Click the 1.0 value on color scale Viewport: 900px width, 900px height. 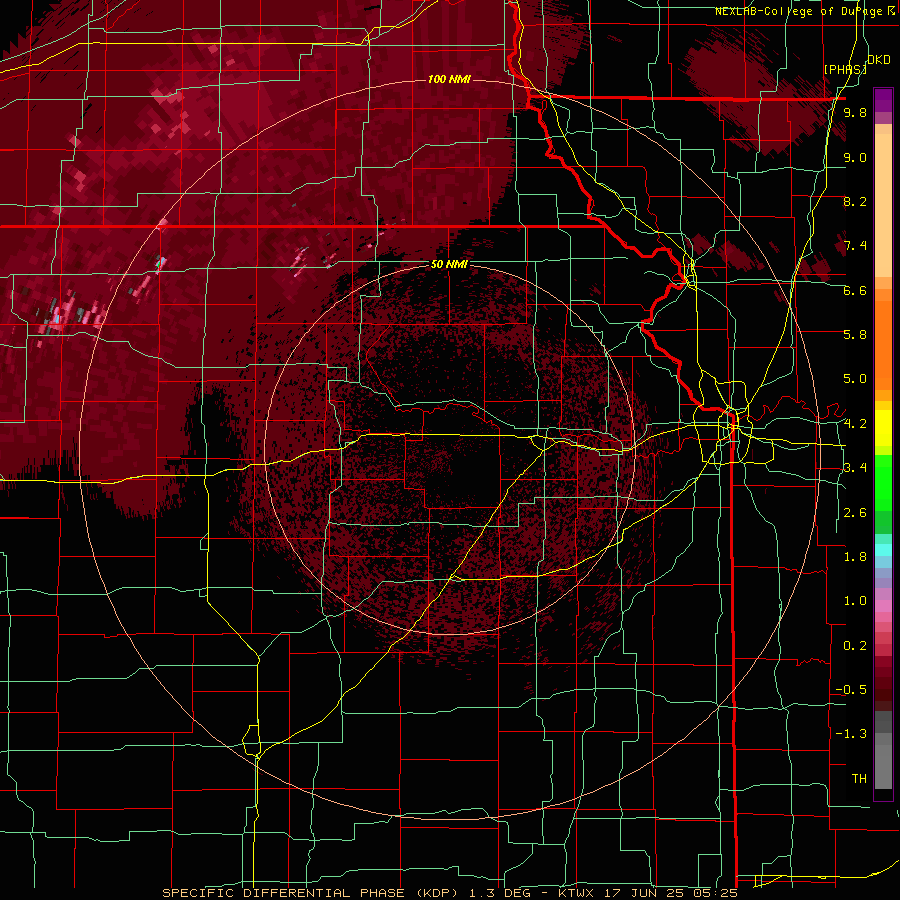[855, 601]
